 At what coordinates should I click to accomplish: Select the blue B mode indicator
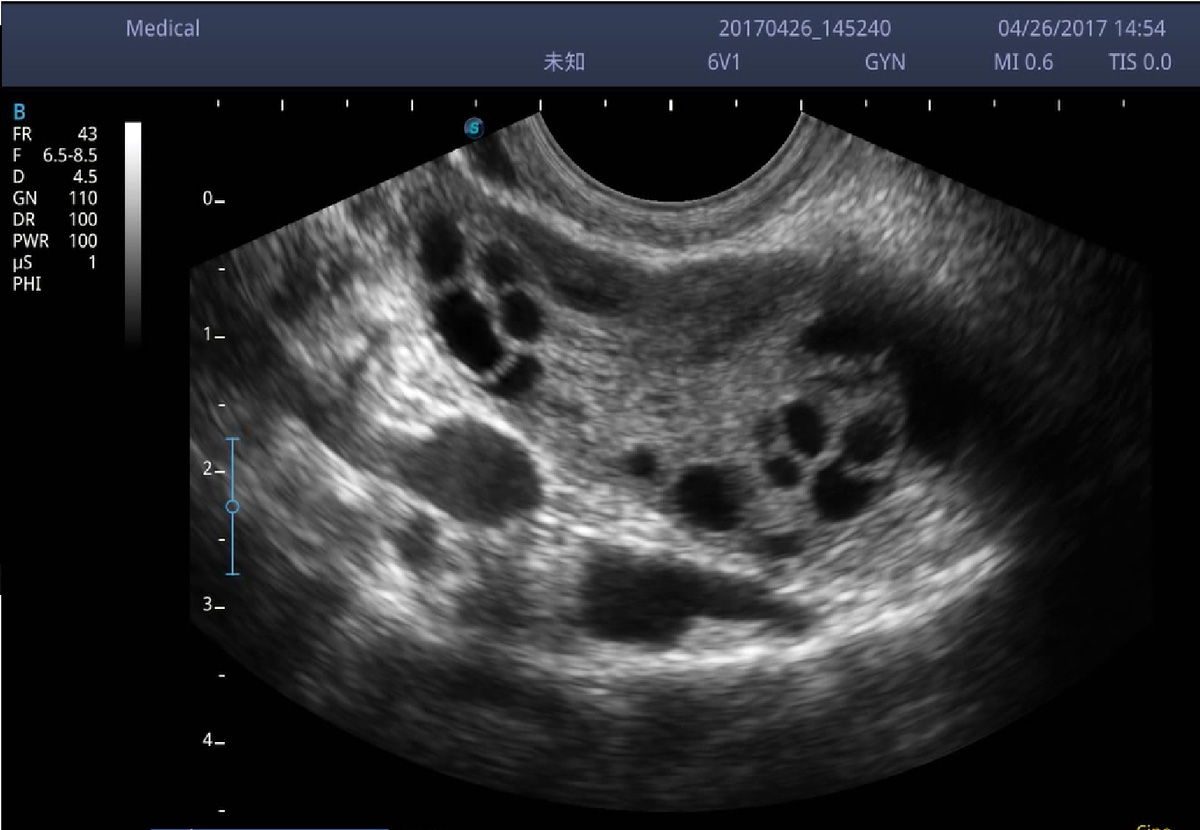18,113
